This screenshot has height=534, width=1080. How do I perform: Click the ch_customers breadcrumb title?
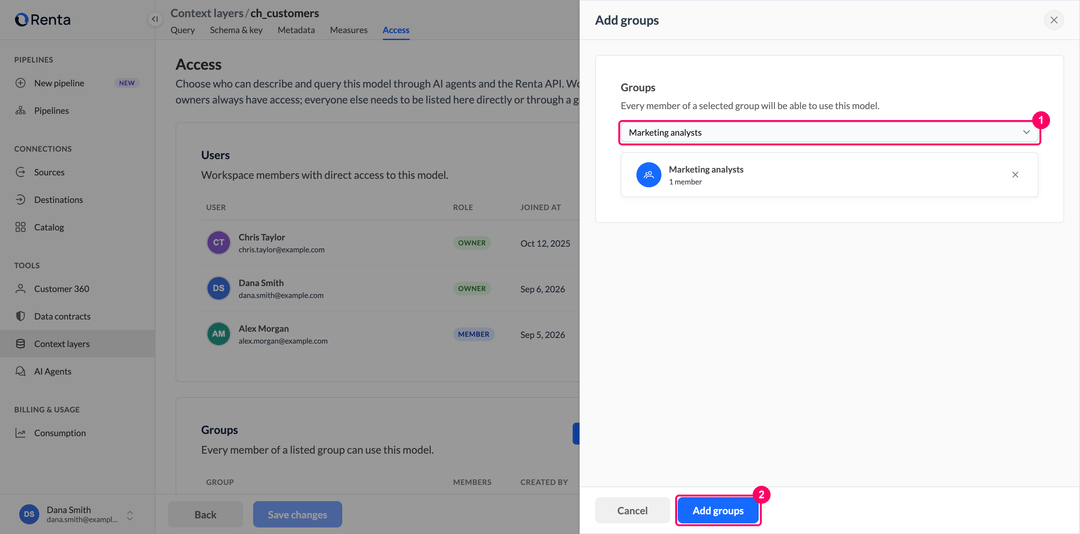(284, 13)
